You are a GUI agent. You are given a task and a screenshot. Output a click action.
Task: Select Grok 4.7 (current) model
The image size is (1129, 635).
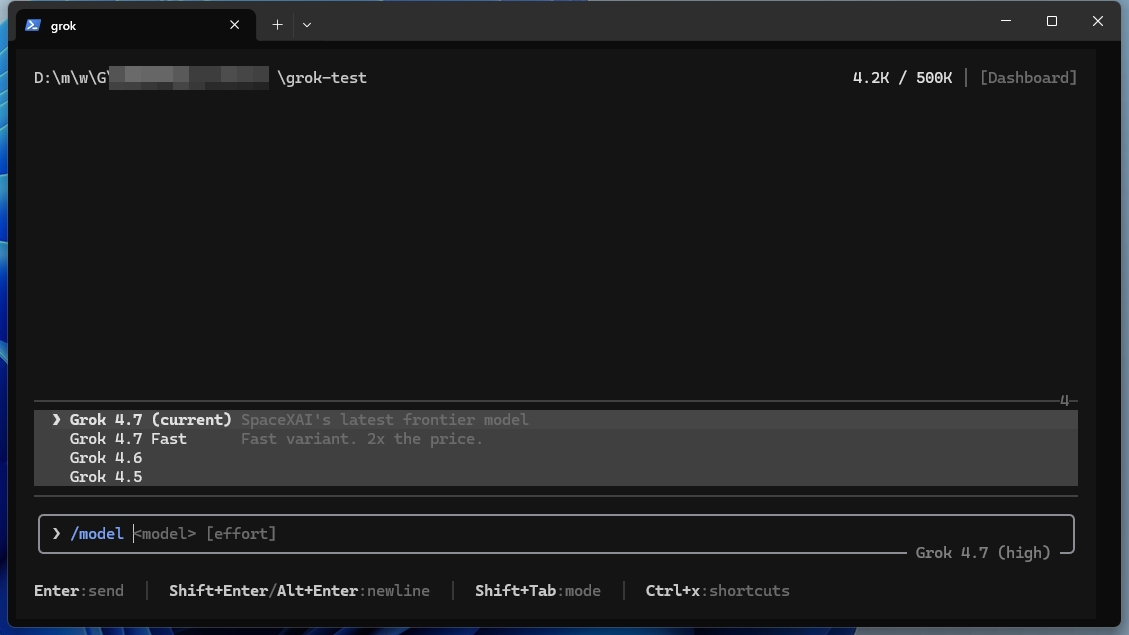[556, 420]
